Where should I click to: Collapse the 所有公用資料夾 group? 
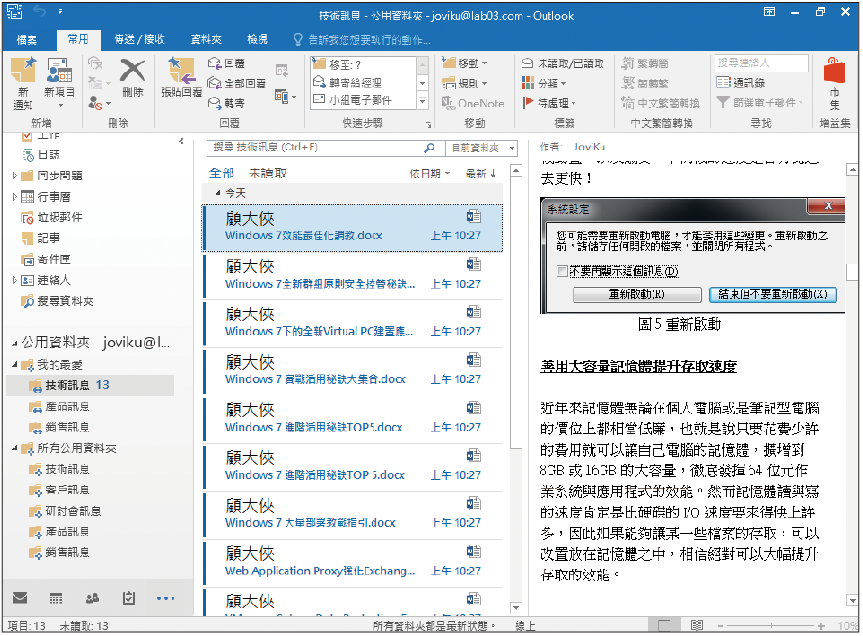[x=15, y=448]
